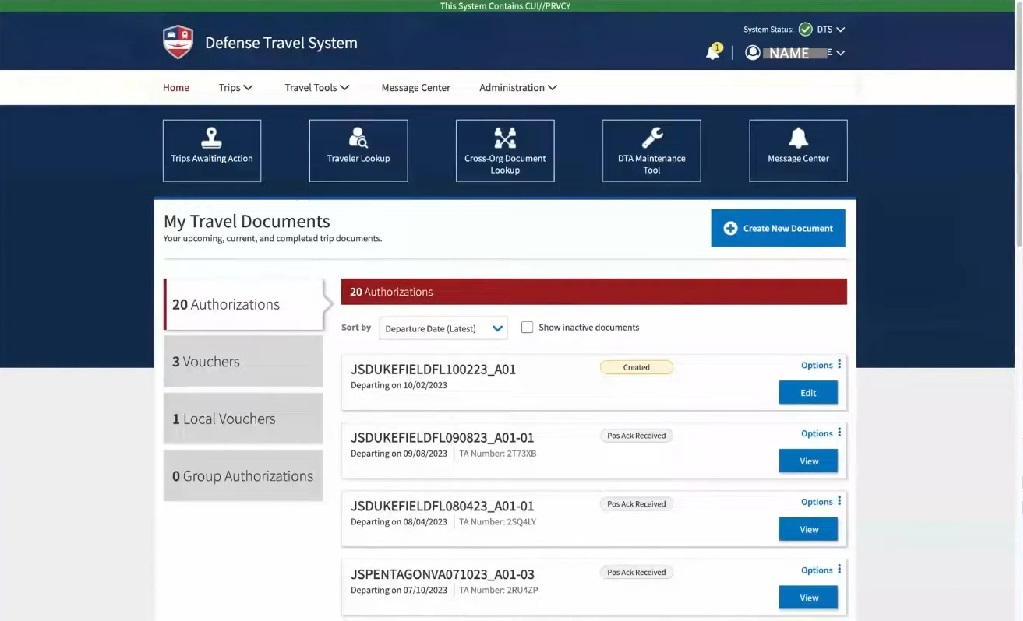Select the 3 Vouchers tab

point(243,361)
